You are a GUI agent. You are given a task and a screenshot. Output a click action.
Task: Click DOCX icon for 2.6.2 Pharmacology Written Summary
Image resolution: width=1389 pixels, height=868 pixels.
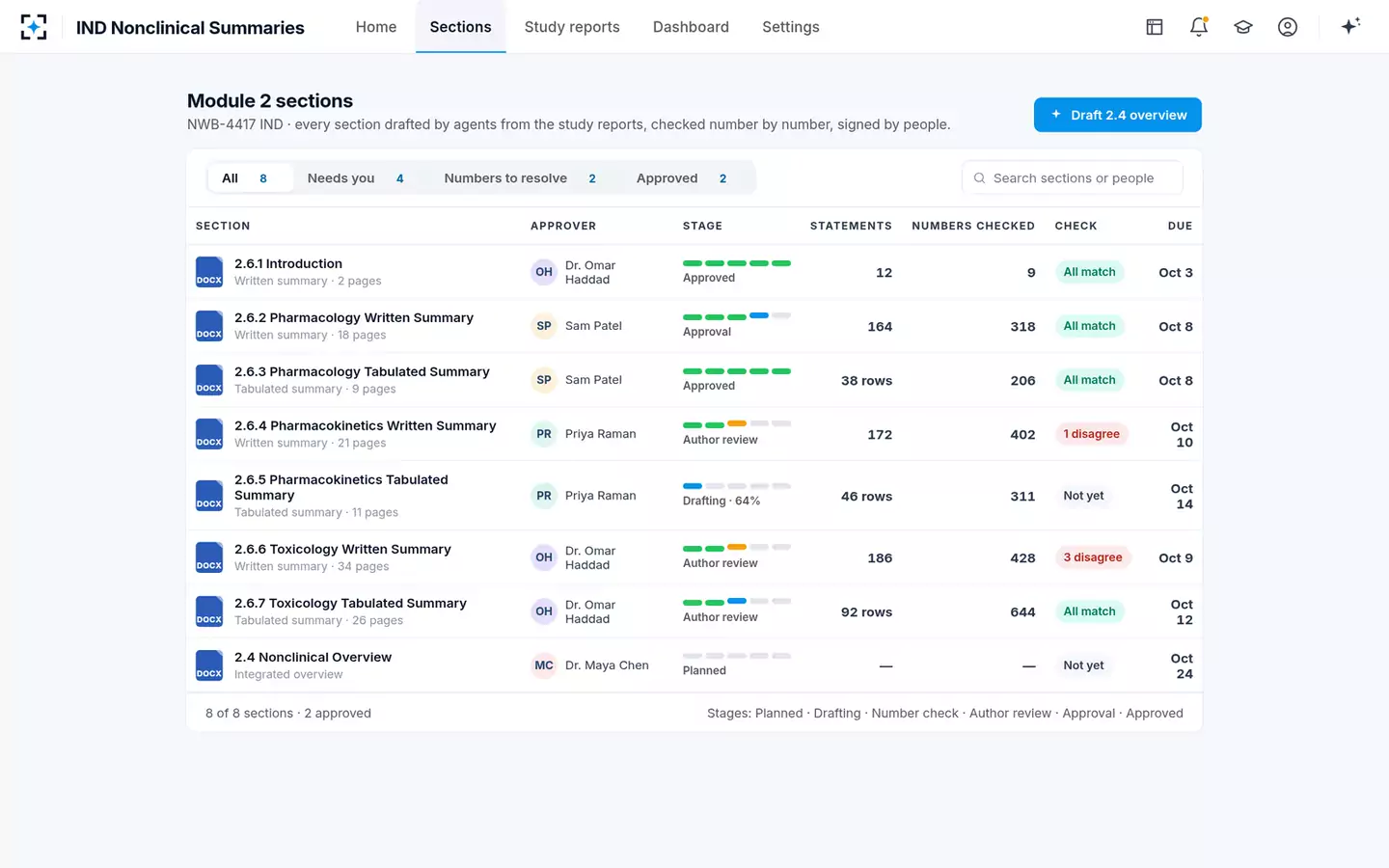209,326
